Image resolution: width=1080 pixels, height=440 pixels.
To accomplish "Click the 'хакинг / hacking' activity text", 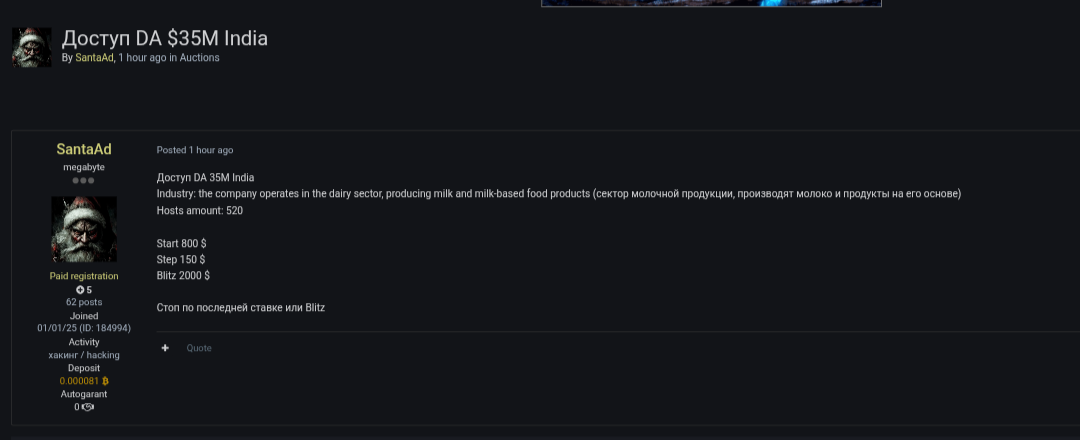I will [x=84, y=355].
